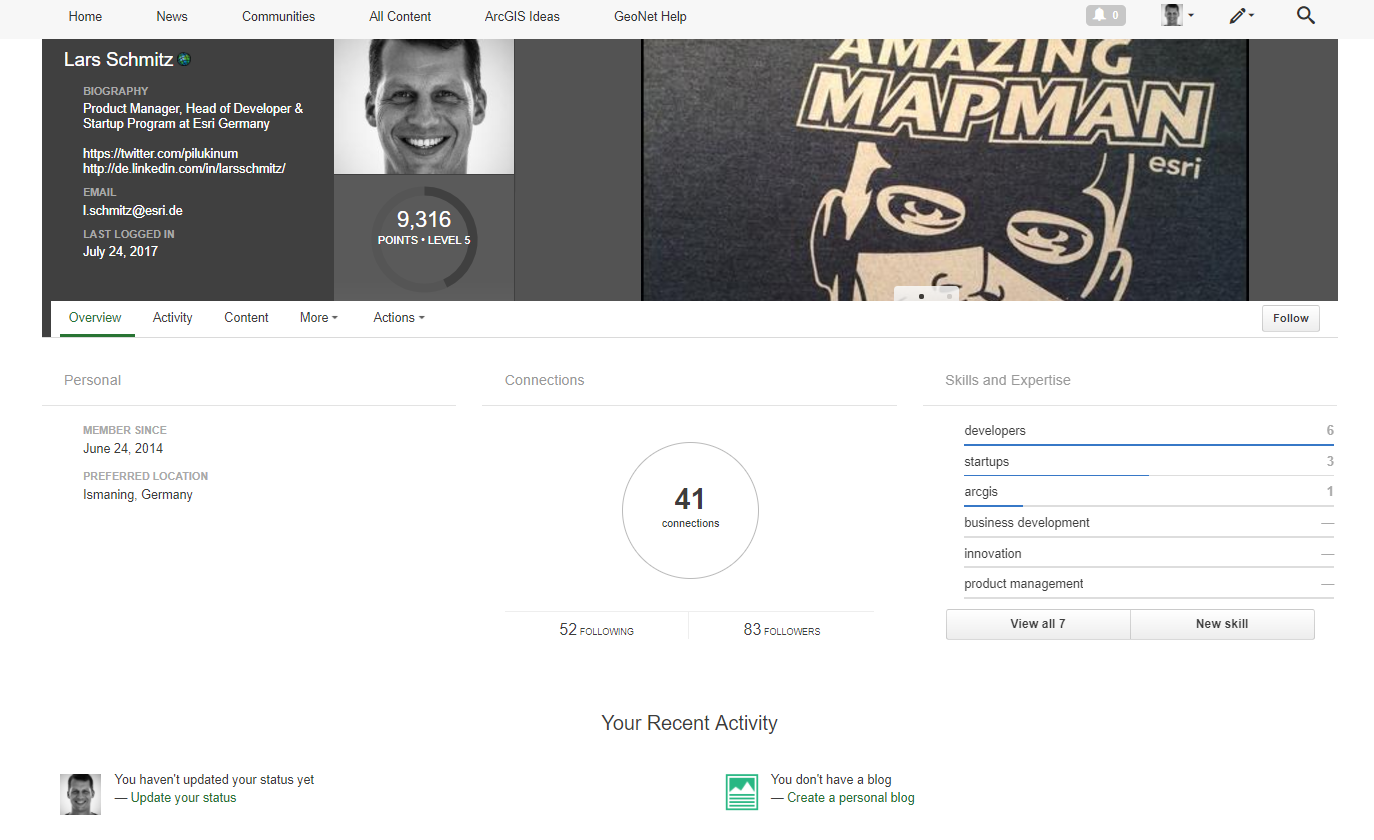
Task: Open the News navigation item
Action: click(172, 16)
